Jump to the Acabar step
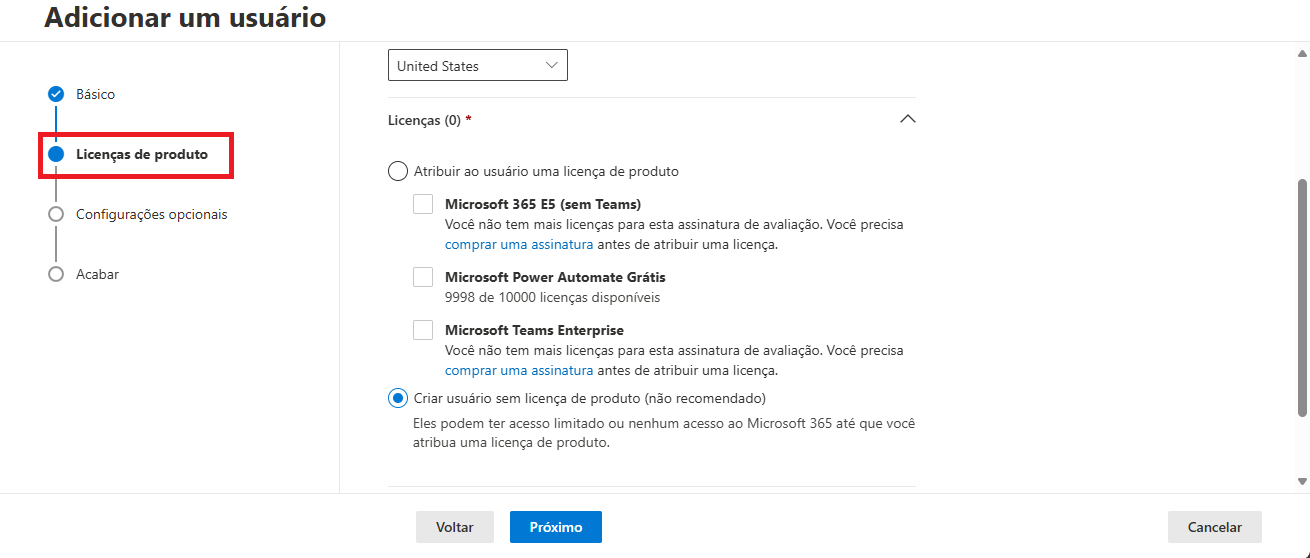 click(x=97, y=274)
